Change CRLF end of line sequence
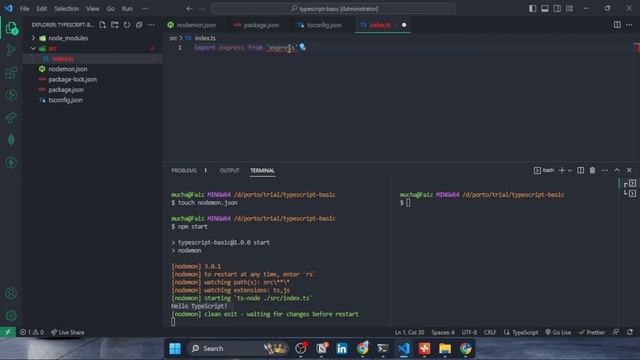 click(x=490, y=332)
